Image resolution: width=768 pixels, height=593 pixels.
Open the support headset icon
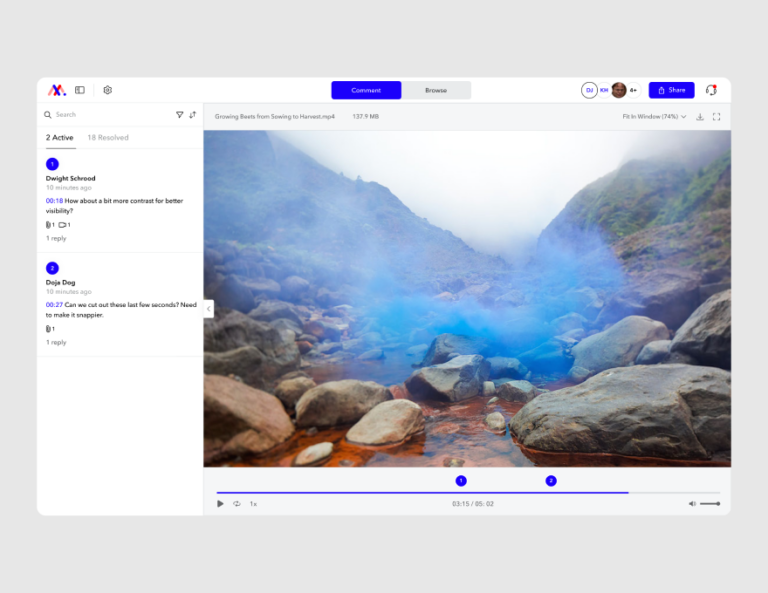(711, 90)
